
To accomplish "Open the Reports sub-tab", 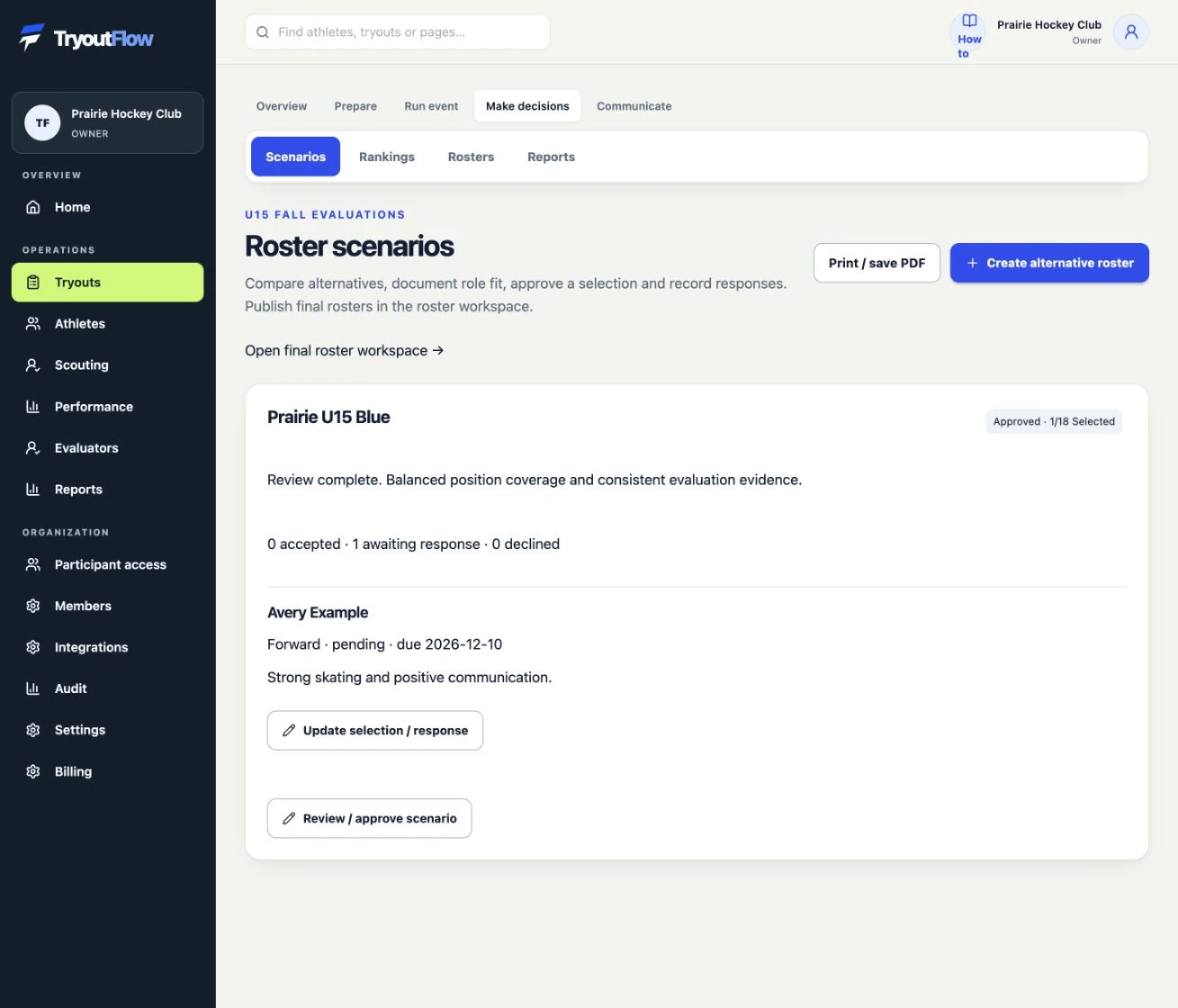I will (551, 157).
